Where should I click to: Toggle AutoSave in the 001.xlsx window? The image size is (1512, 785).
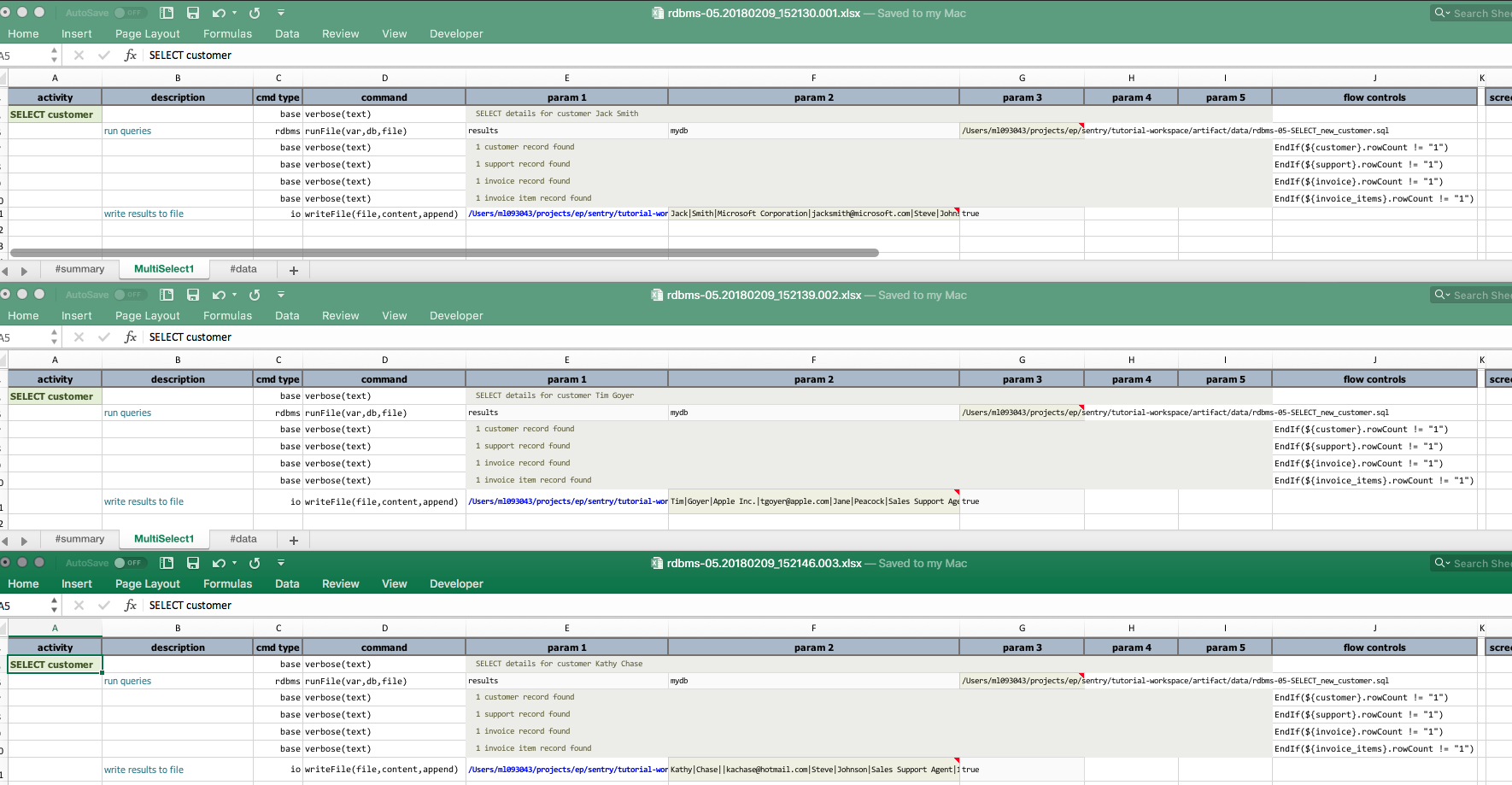[x=131, y=13]
